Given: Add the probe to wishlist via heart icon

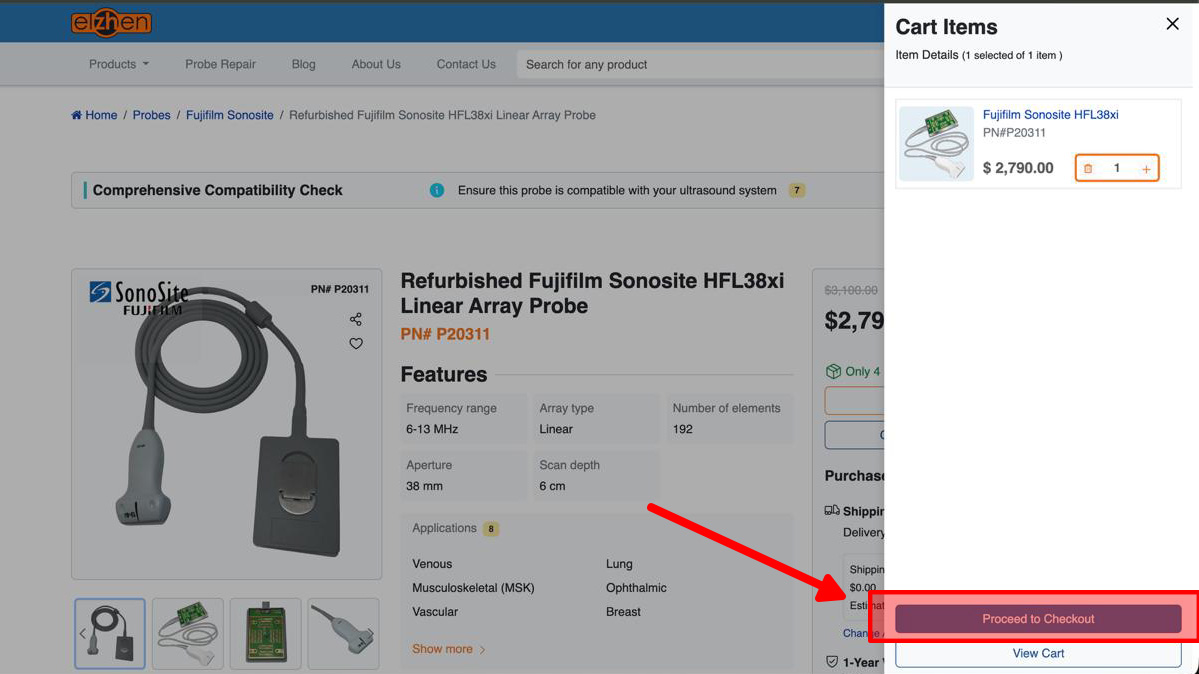Looking at the screenshot, I should tap(356, 343).
